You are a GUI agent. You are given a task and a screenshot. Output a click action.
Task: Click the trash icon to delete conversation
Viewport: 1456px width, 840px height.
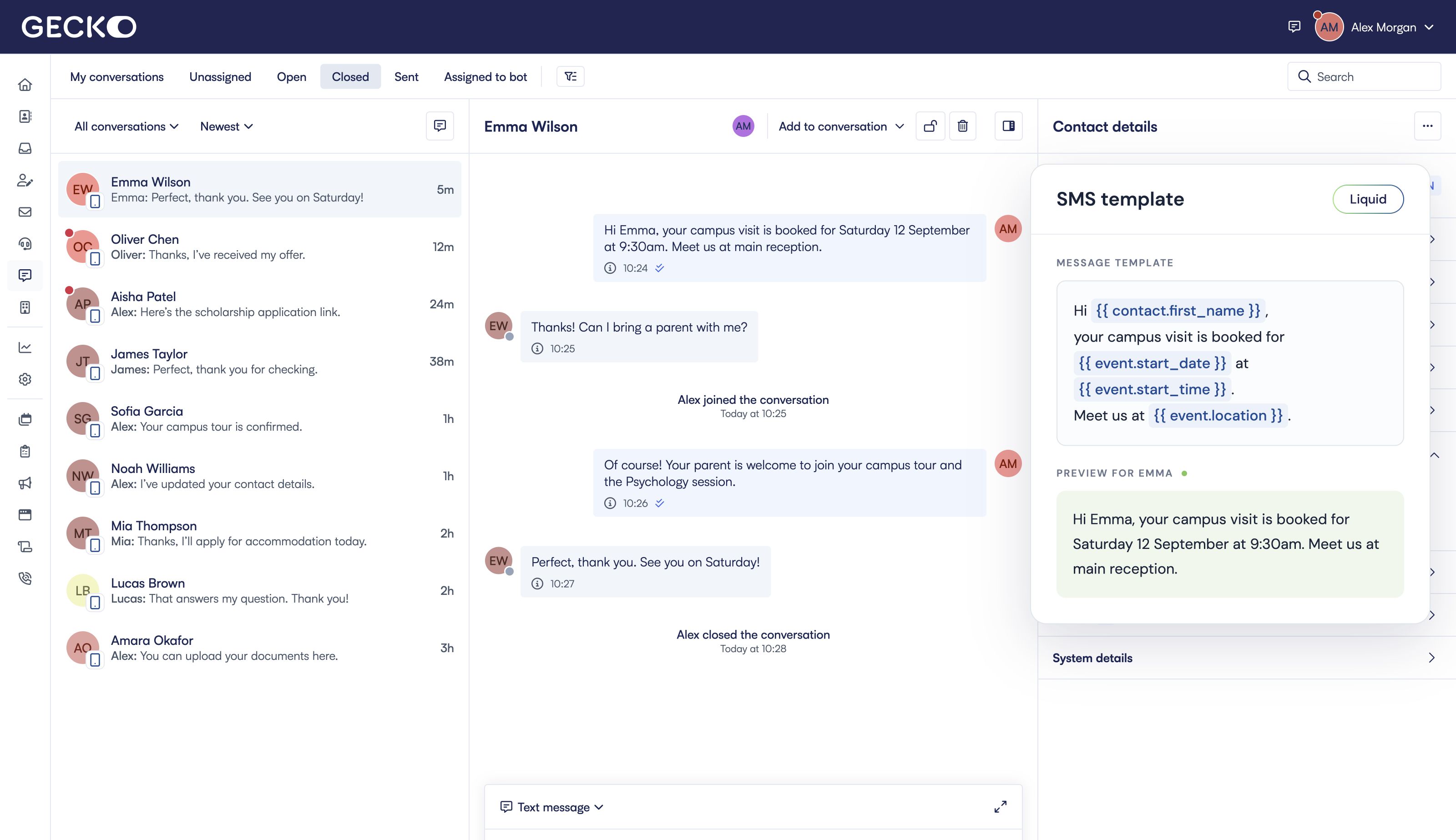pyautogui.click(x=963, y=126)
